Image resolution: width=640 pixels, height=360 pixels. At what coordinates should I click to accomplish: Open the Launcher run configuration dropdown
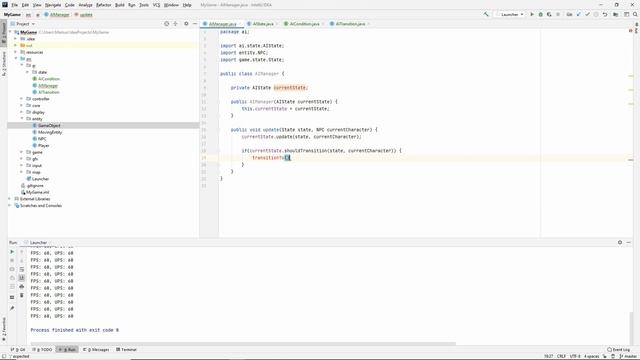(x=510, y=14)
